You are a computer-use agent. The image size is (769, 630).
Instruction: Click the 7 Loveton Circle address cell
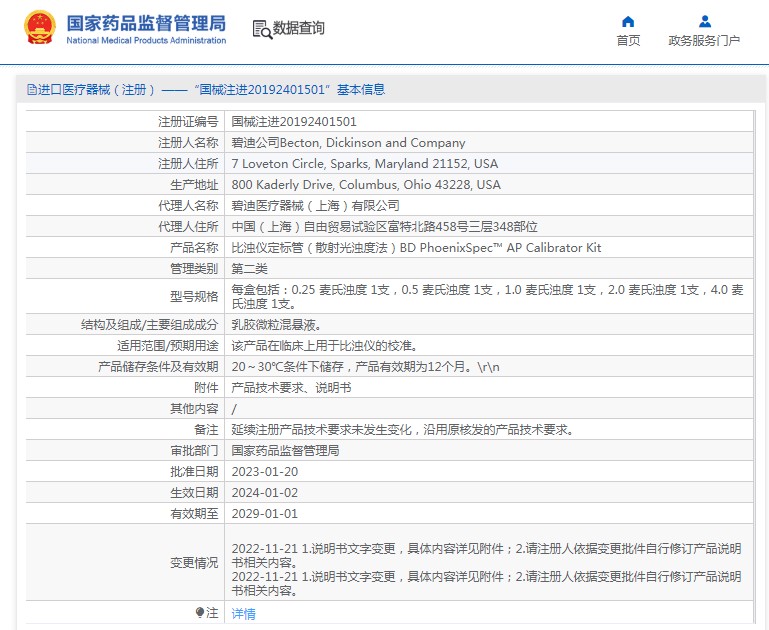tap(488, 164)
